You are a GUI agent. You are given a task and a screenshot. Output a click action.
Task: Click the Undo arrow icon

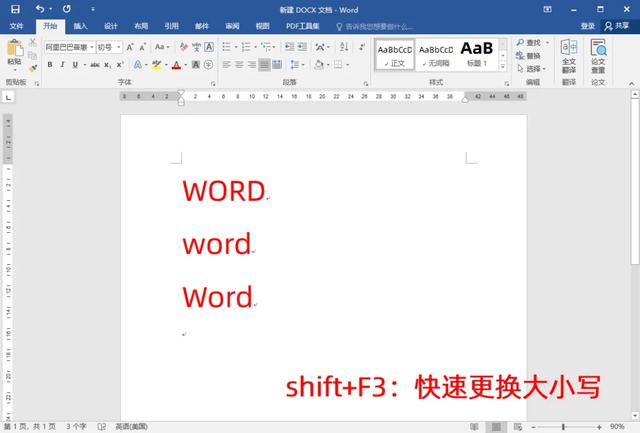click(x=40, y=9)
